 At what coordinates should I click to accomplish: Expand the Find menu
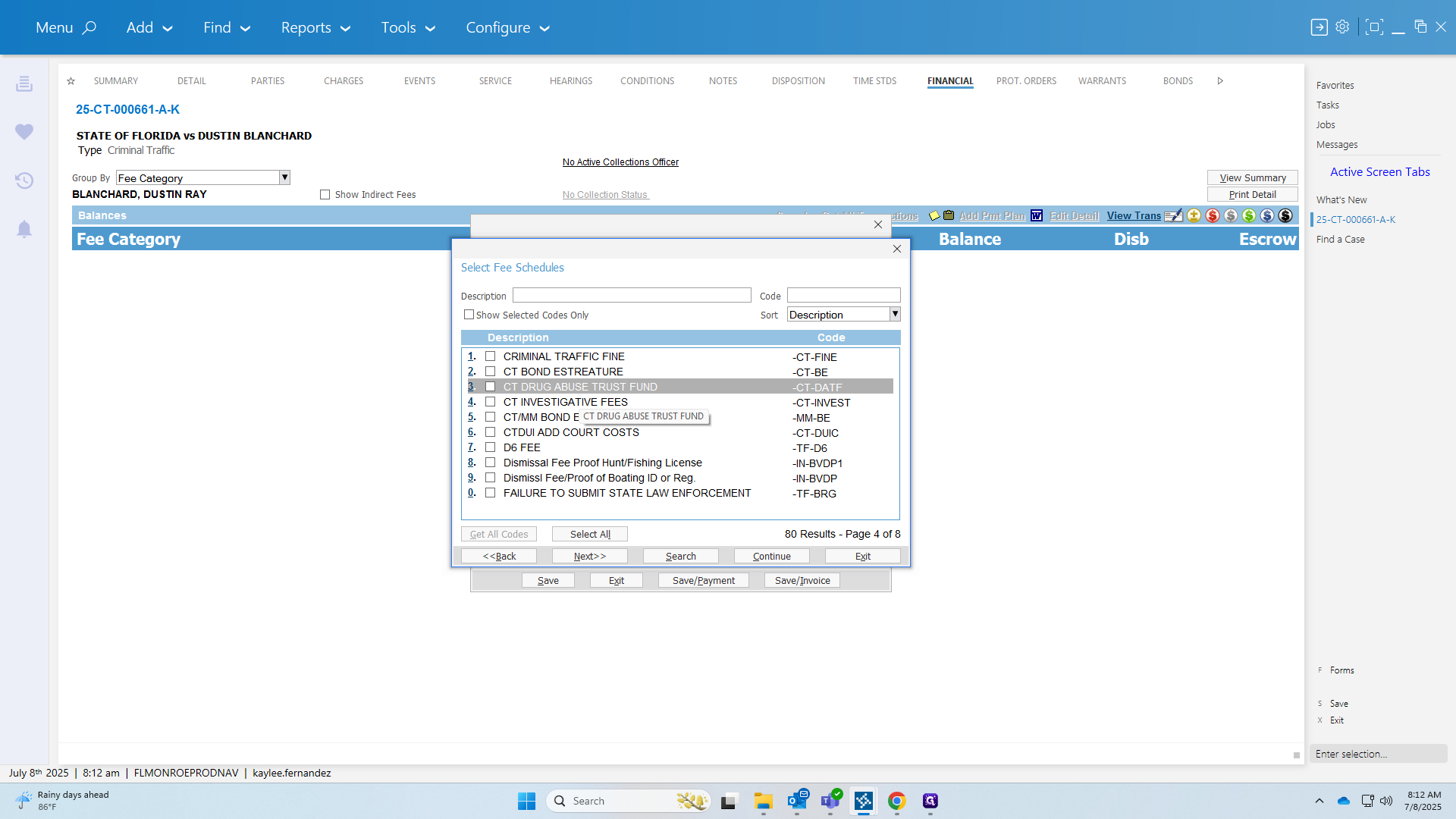pyautogui.click(x=227, y=27)
